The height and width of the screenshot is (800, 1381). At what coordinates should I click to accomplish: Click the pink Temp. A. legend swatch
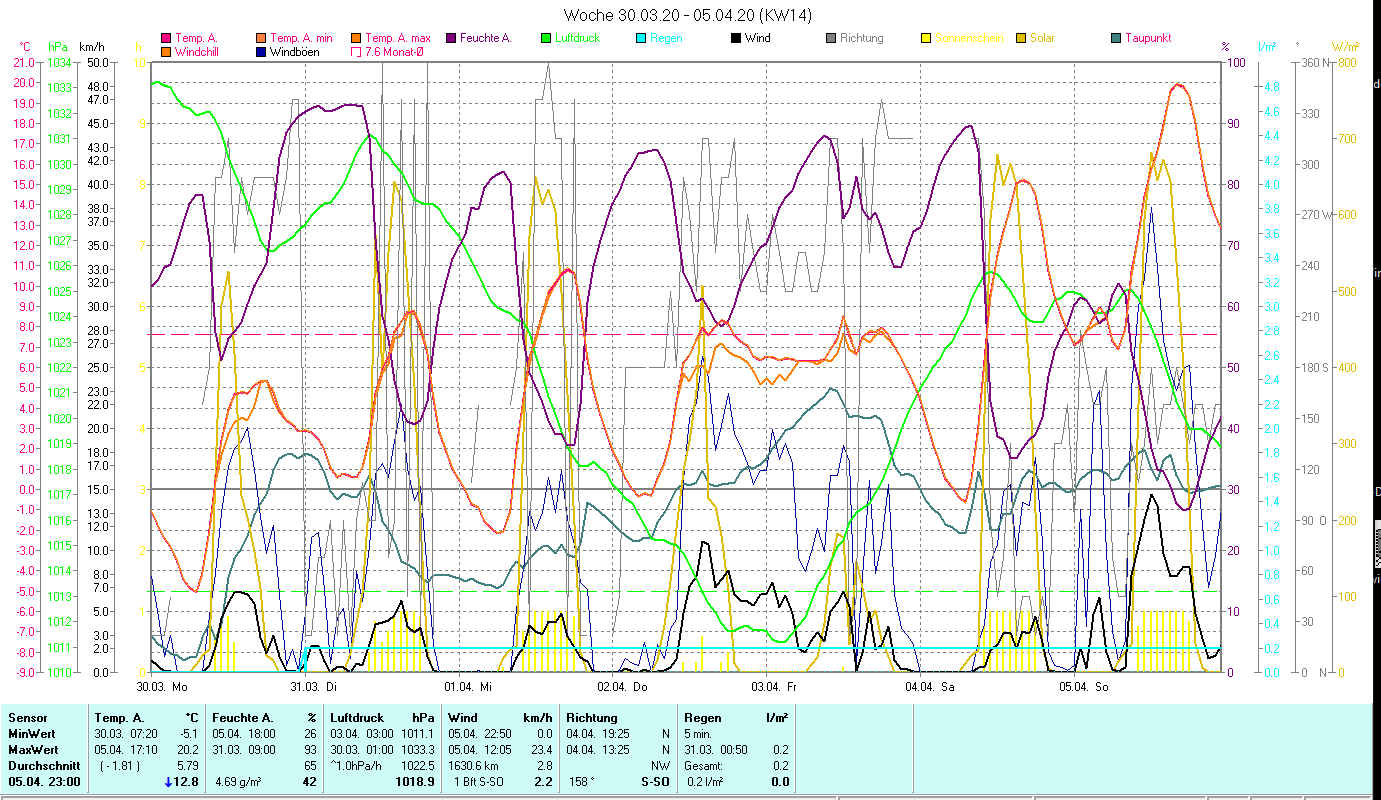pyautogui.click(x=166, y=38)
